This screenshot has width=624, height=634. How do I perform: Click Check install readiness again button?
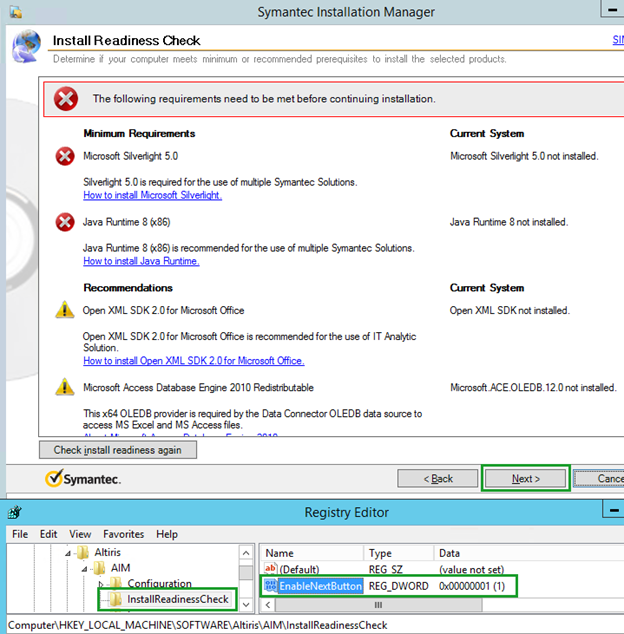pos(118,450)
